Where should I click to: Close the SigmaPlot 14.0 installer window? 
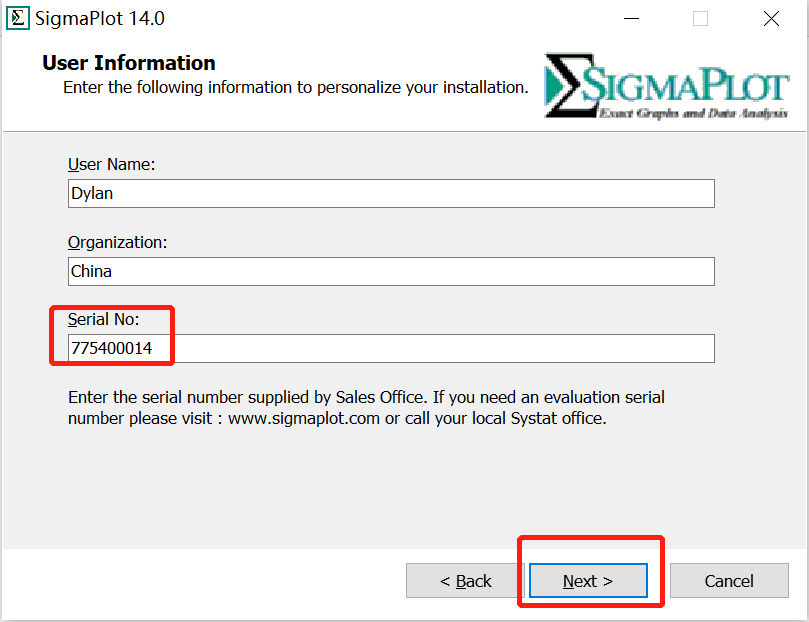(771, 19)
